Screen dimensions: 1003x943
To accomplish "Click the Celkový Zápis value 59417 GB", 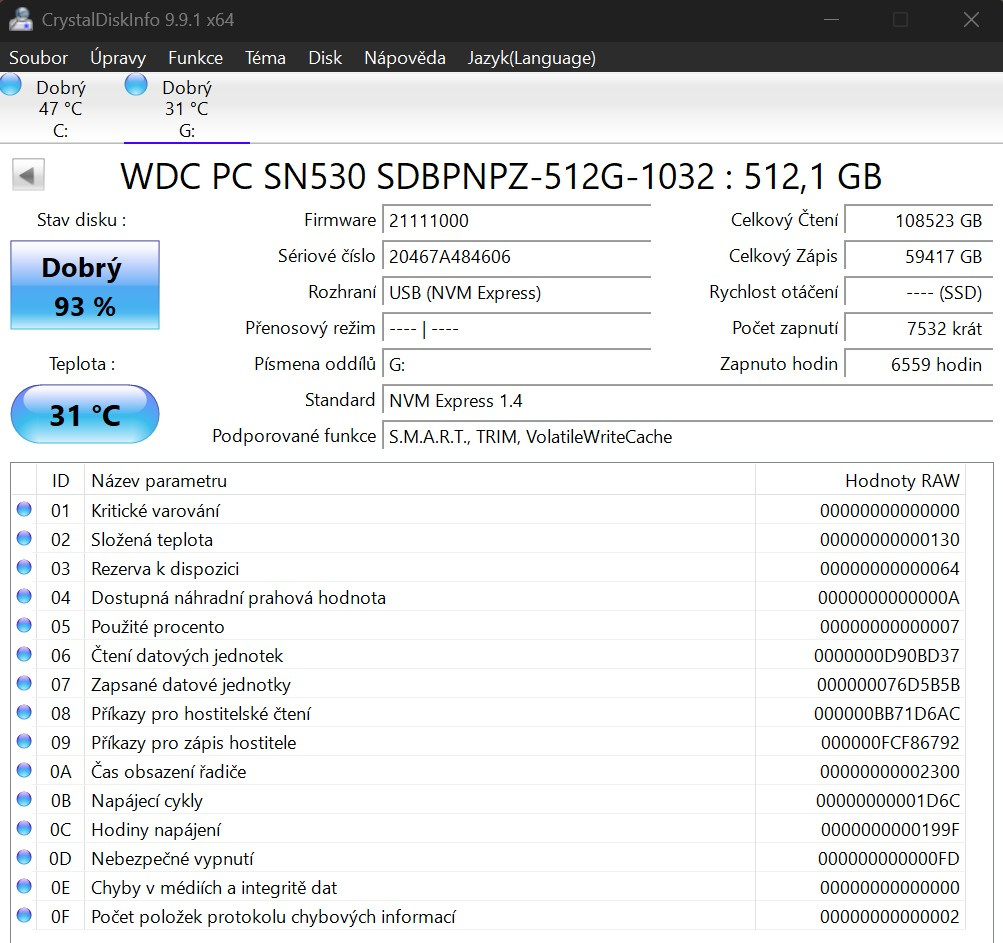I will click(x=919, y=257).
